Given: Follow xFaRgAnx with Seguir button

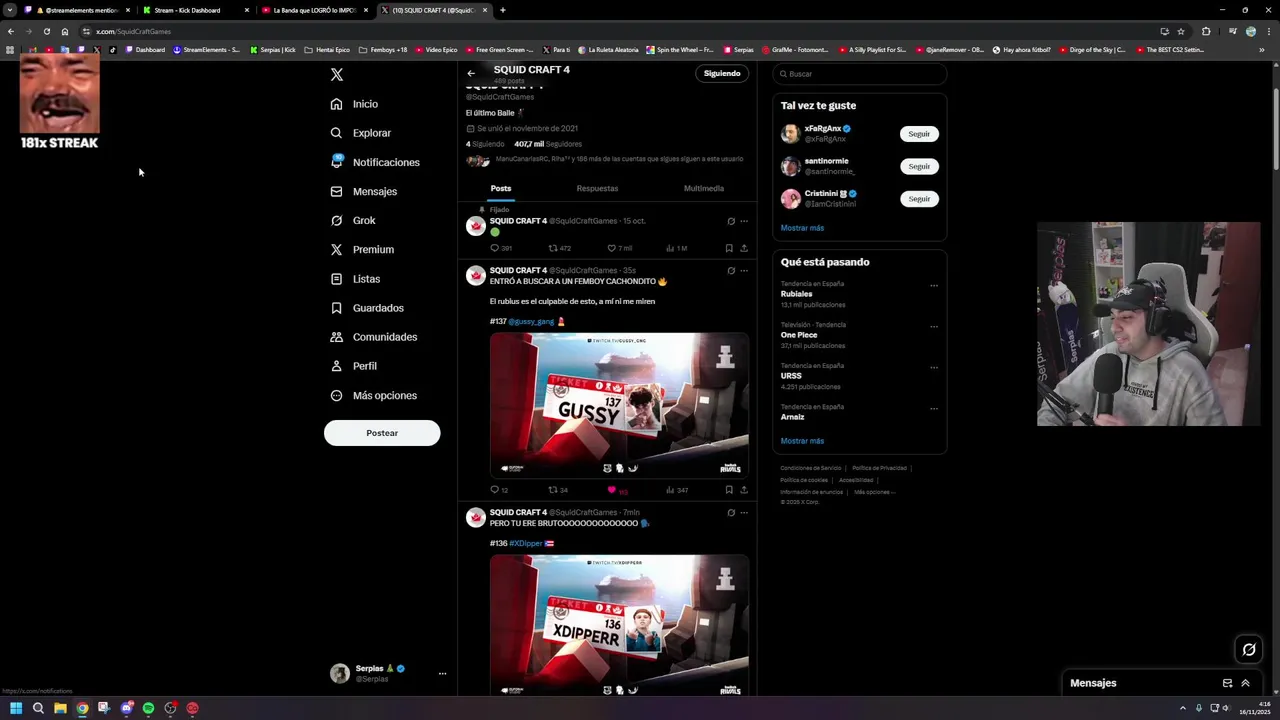Looking at the screenshot, I should [919, 133].
